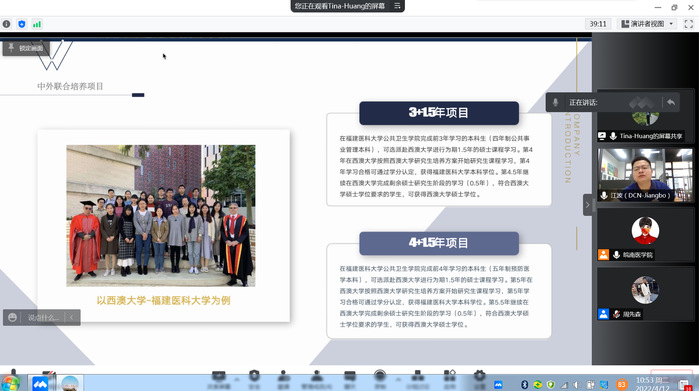699x391 pixels.
Task: Open the presenter view dropdown
Action: (647, 24)
